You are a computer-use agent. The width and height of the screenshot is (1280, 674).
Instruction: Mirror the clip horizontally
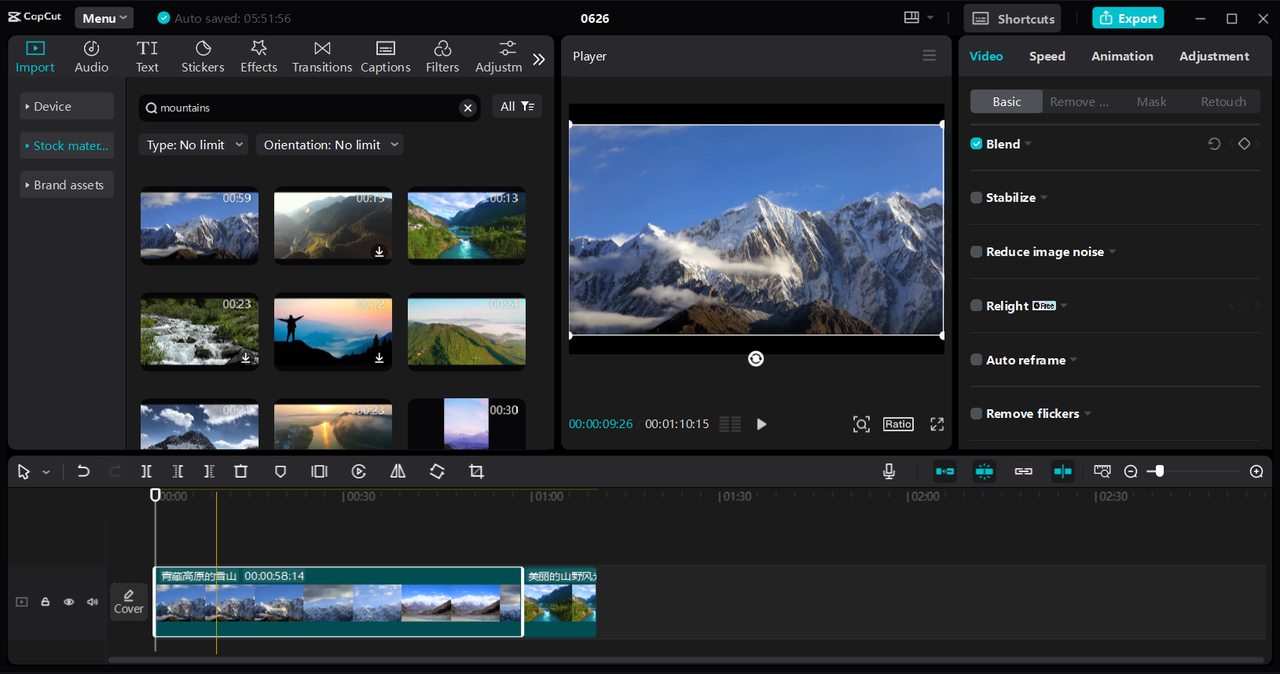pos(398,471)
